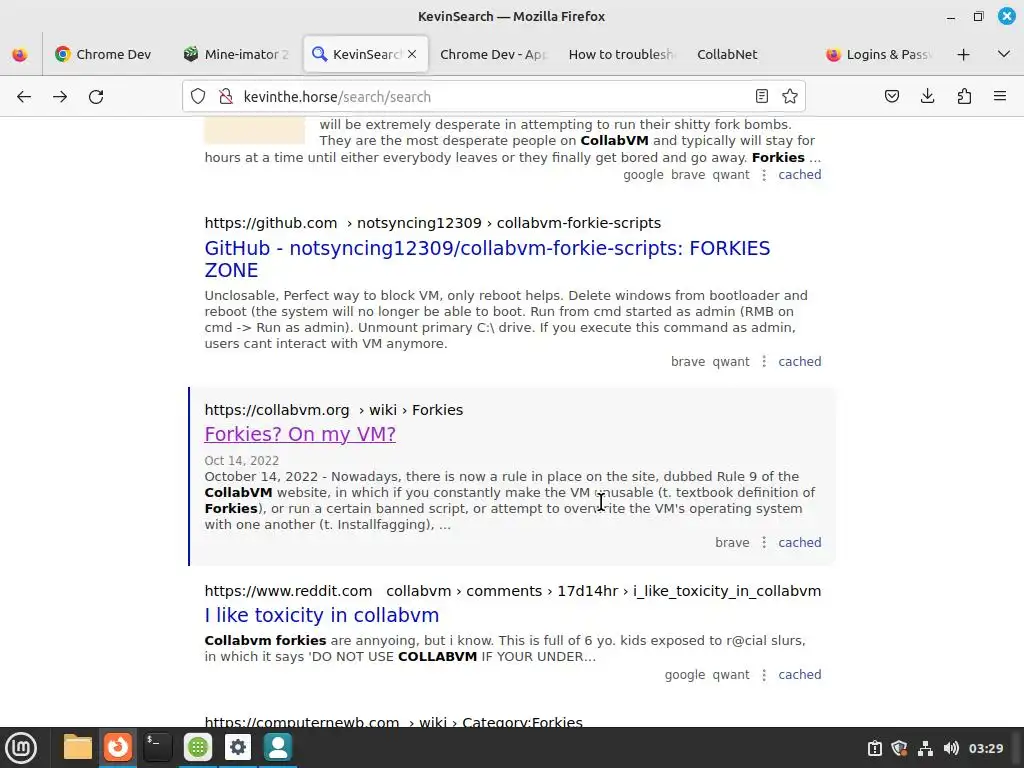
Task: Switch to the Mine-imator tab
Action: (x=236, y=54)
